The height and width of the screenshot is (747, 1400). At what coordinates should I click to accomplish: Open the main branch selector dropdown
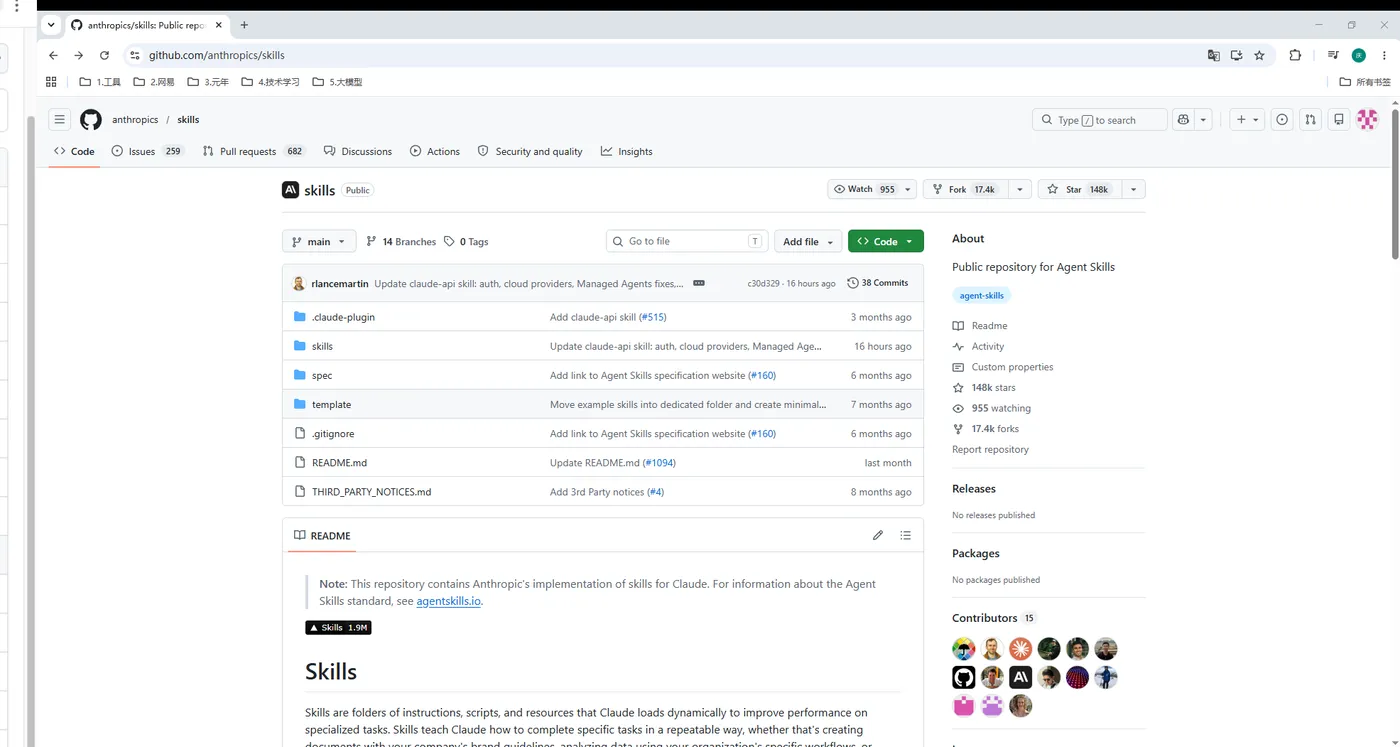[x=319, y=241]
